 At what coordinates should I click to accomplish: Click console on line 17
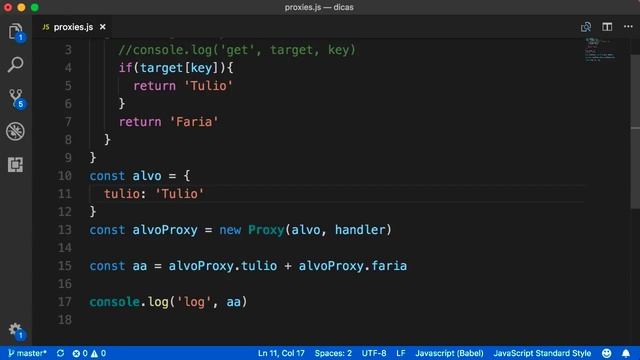tap(115, 302)
